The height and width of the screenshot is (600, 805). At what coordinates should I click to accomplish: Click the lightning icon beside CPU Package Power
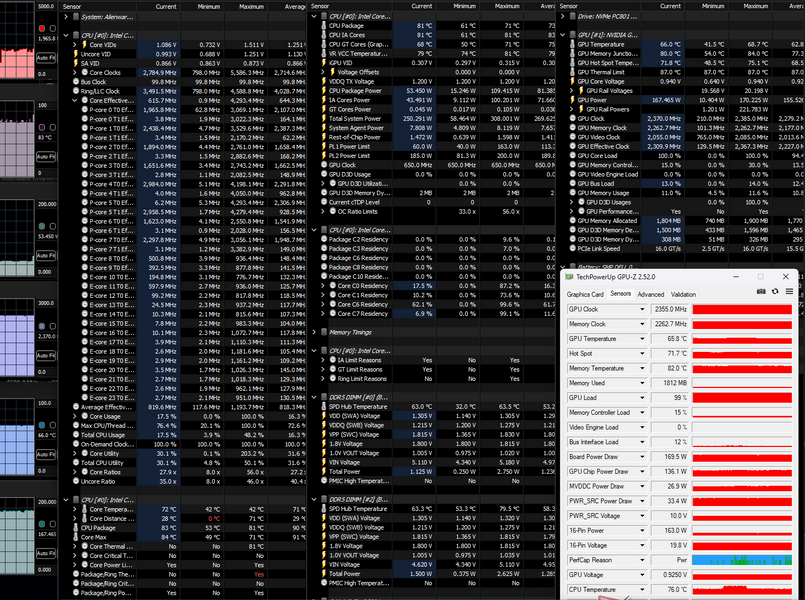(324, 90)
